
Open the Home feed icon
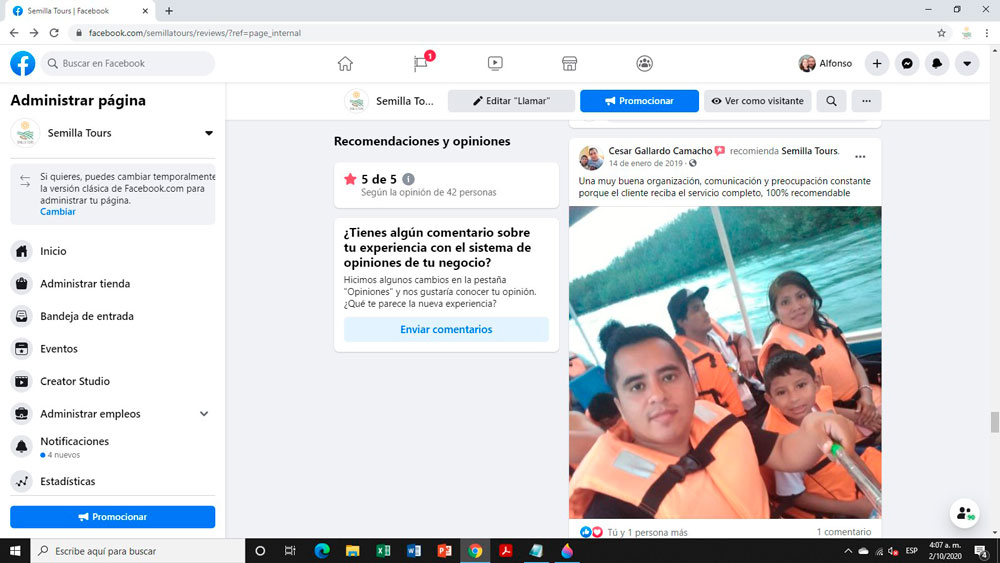[x=345, y=63]
